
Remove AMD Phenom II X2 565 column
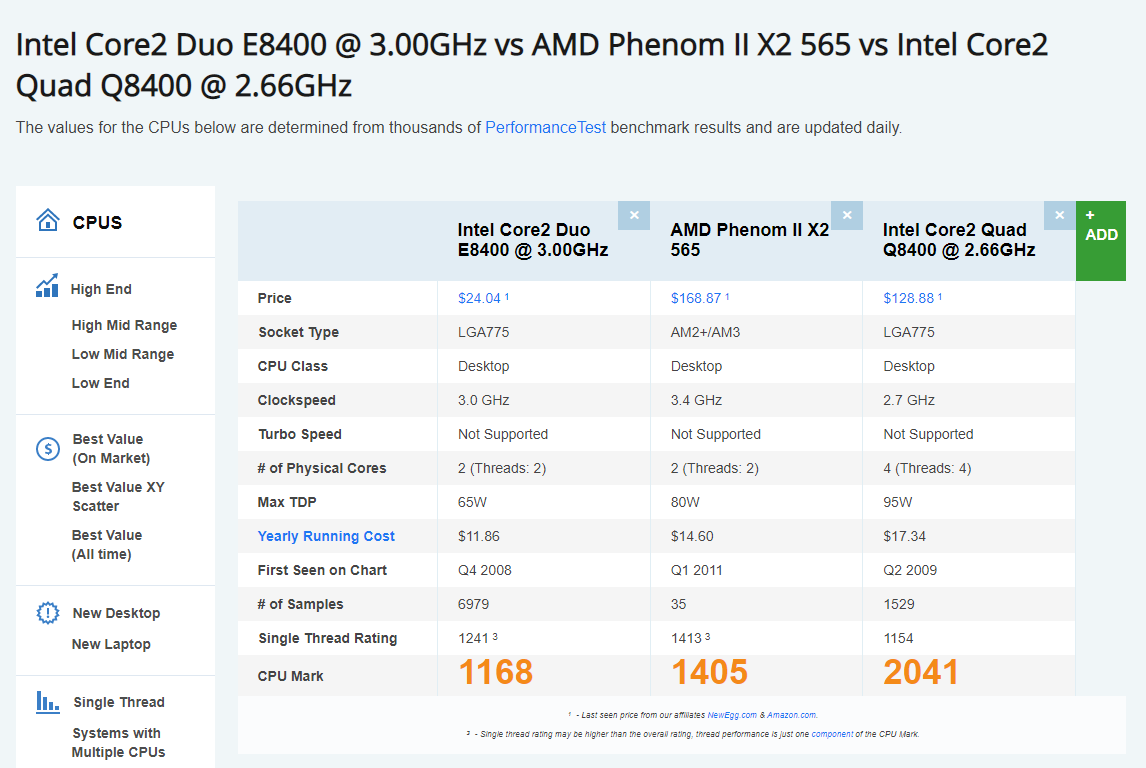tap(846, 216)
